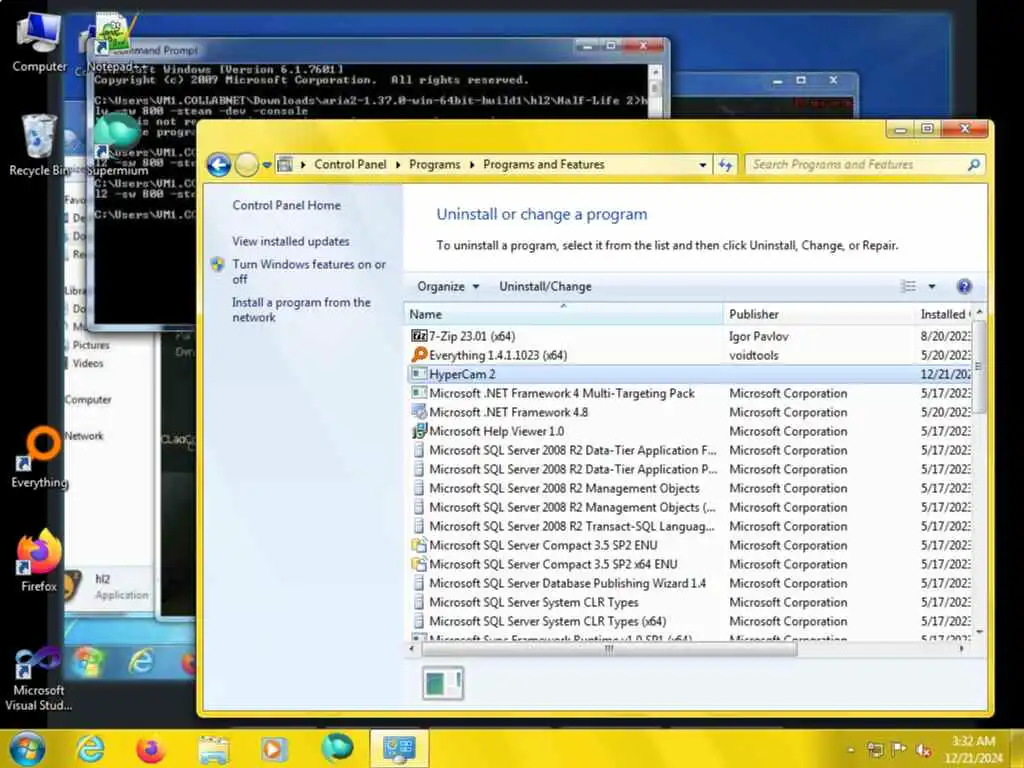Click the Back arrow in Programs and Features

[219, 165]
